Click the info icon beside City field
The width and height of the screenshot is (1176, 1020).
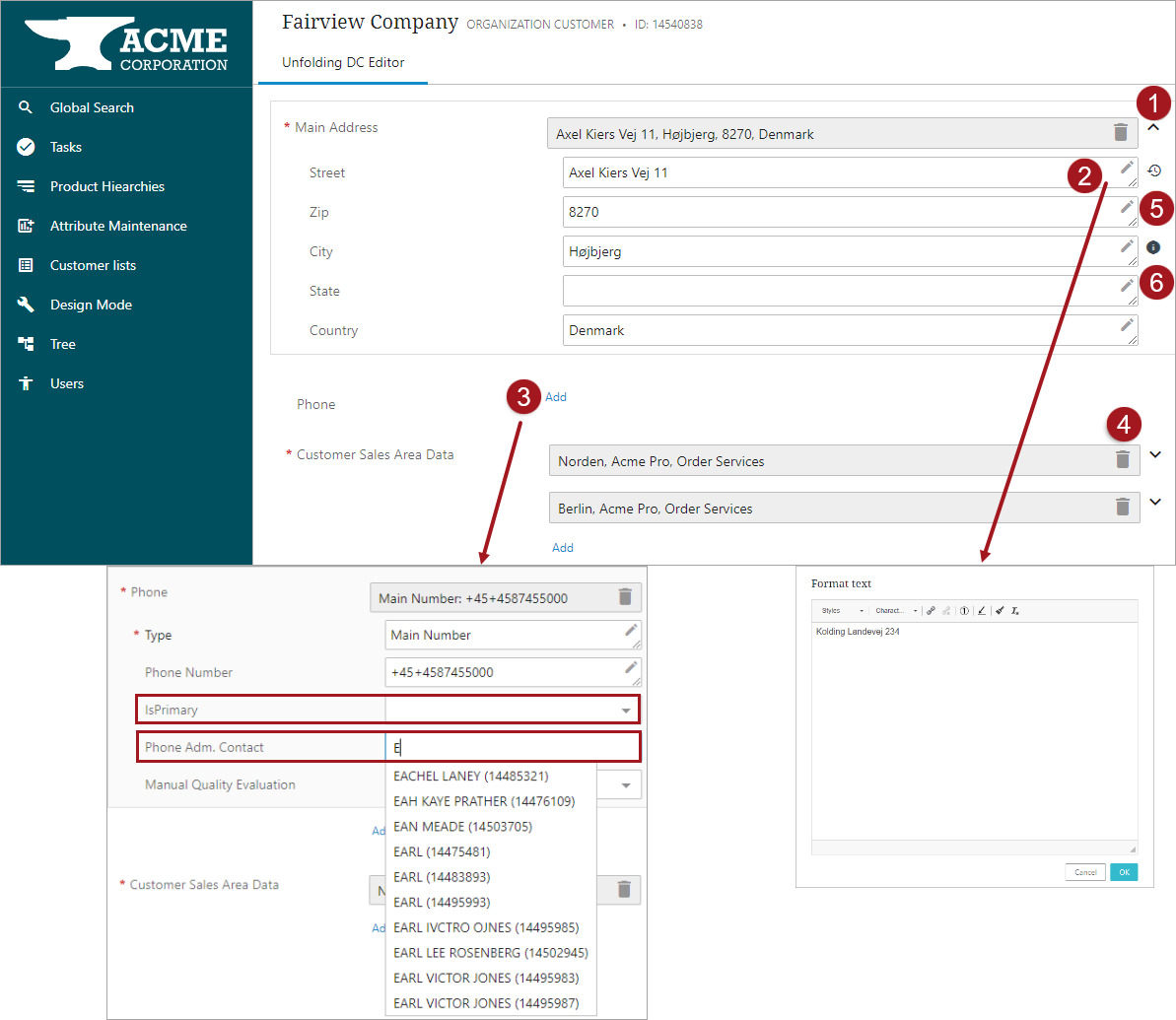pos(1153,247)
